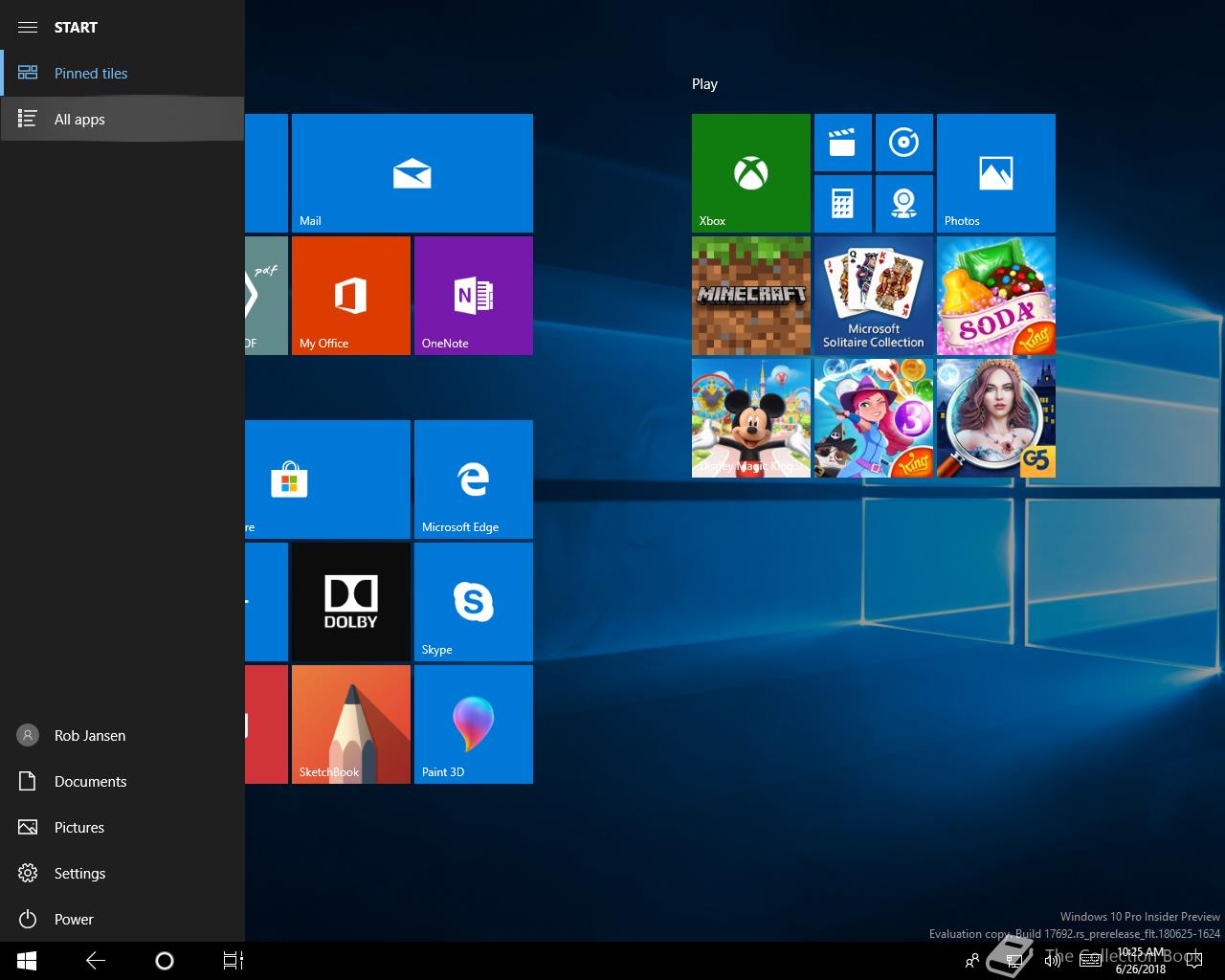
Task: Open the SketchBook tile
Action: pos(350,724)
